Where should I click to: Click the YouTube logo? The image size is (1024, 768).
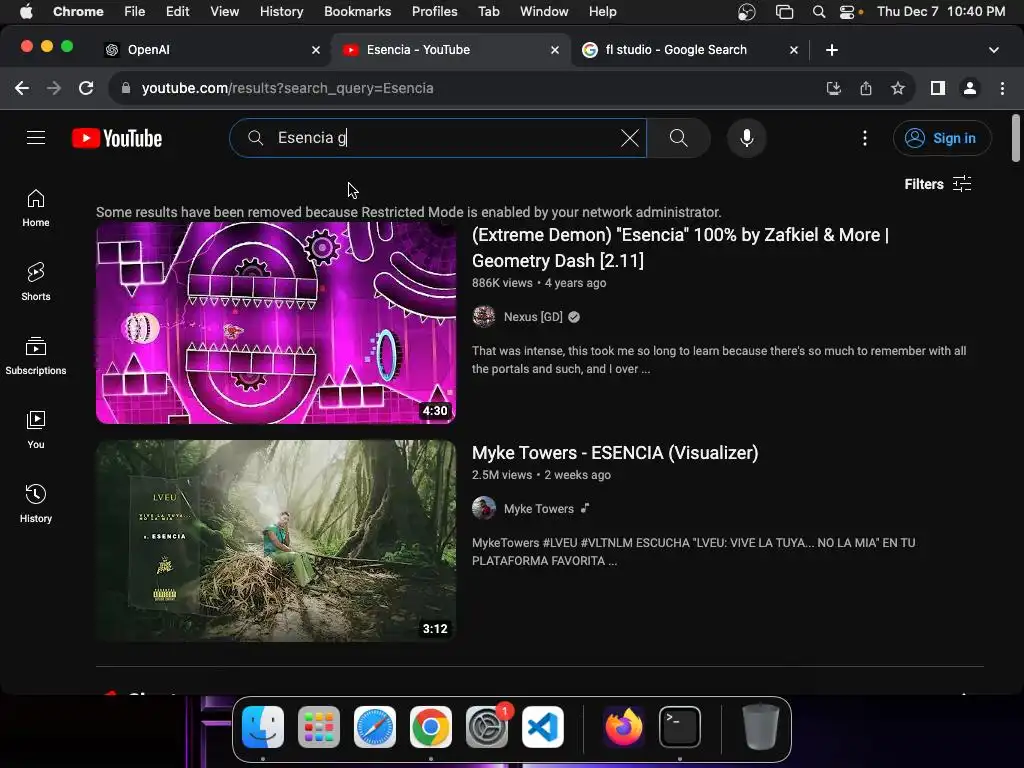(x=117, y=138)
